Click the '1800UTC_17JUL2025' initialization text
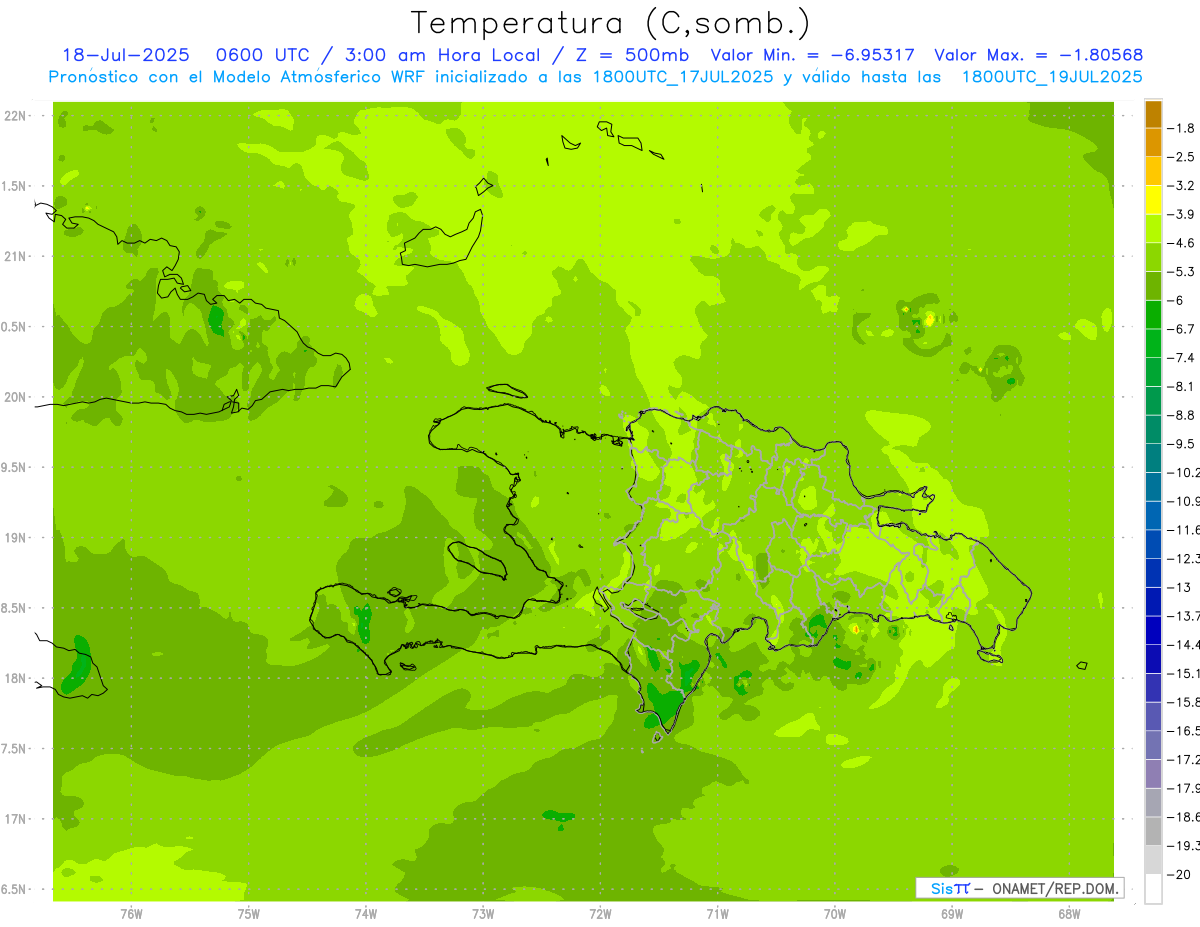Viewport: 1200px width, 927px height. (683, 77)
